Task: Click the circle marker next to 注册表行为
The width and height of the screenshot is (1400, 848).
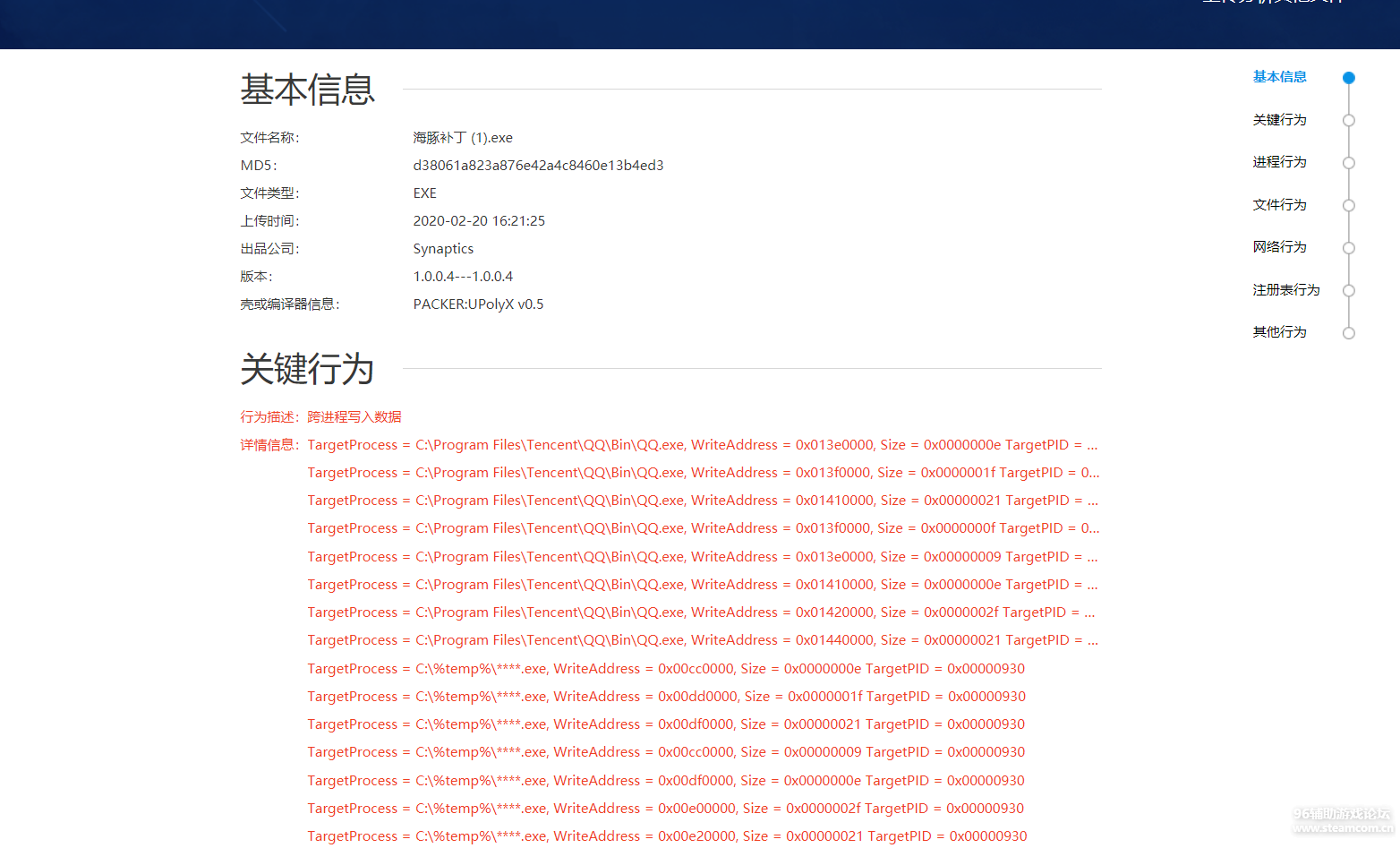Action: pyautogui.click(x=1348, y=291)
